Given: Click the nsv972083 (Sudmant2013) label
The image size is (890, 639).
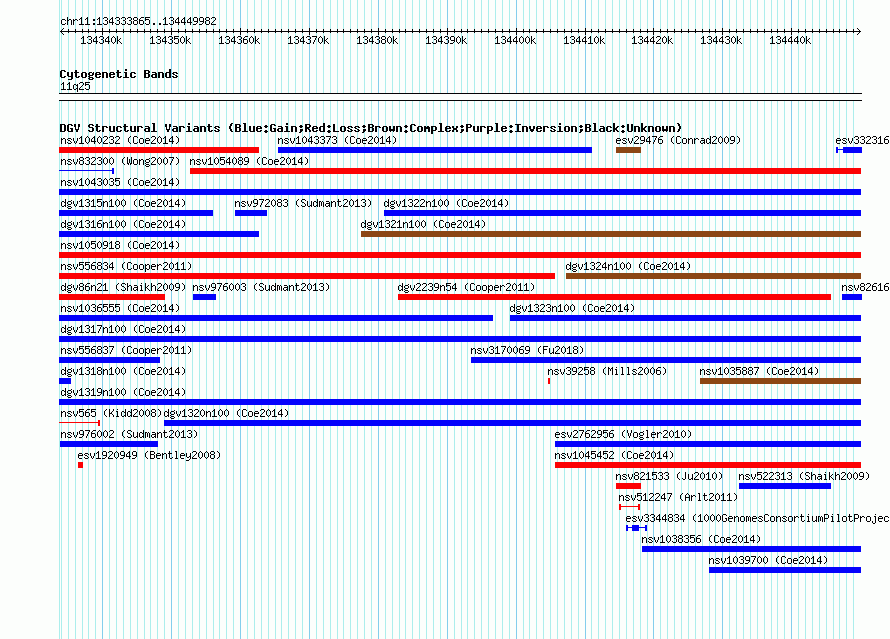Looking at the screenshot, I should click(303, 203).
